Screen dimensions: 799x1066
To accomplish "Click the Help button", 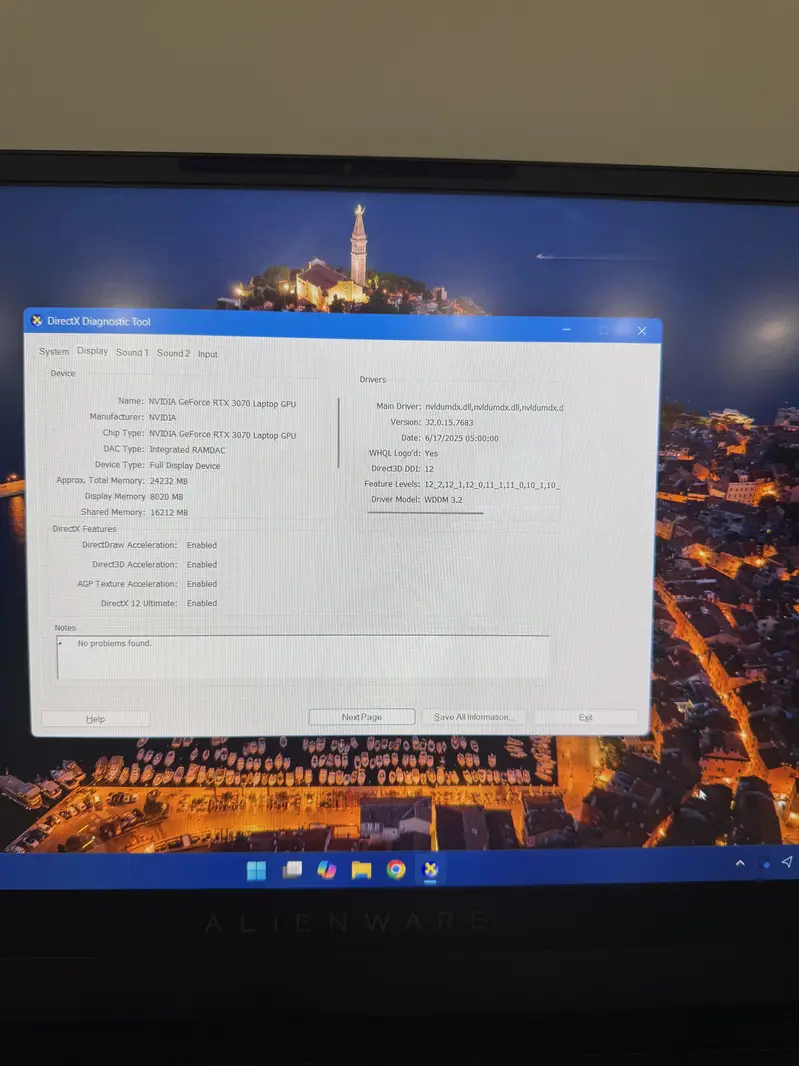I will coord(96,719).
